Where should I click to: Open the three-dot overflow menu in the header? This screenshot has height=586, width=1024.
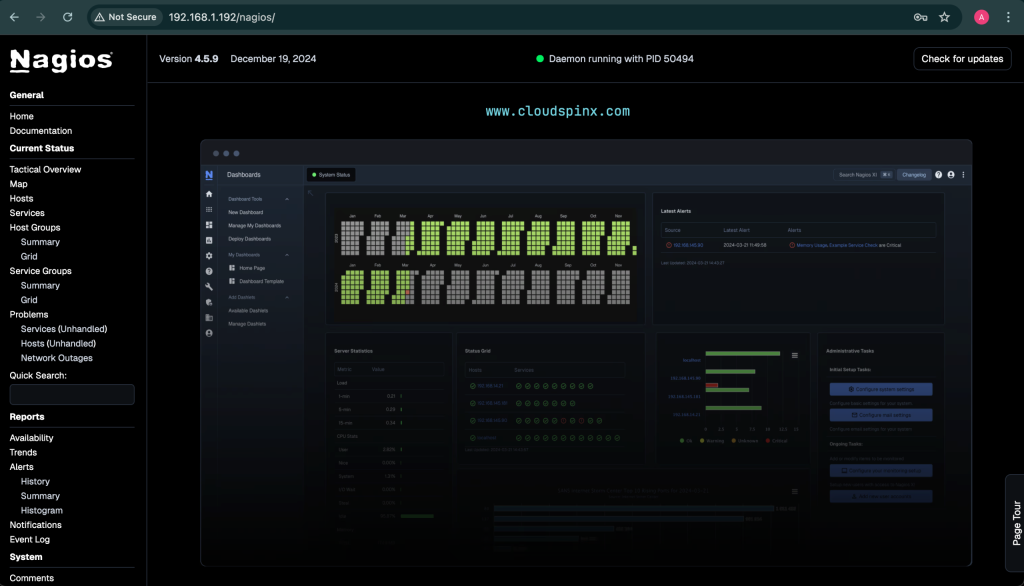pos(964,175)
